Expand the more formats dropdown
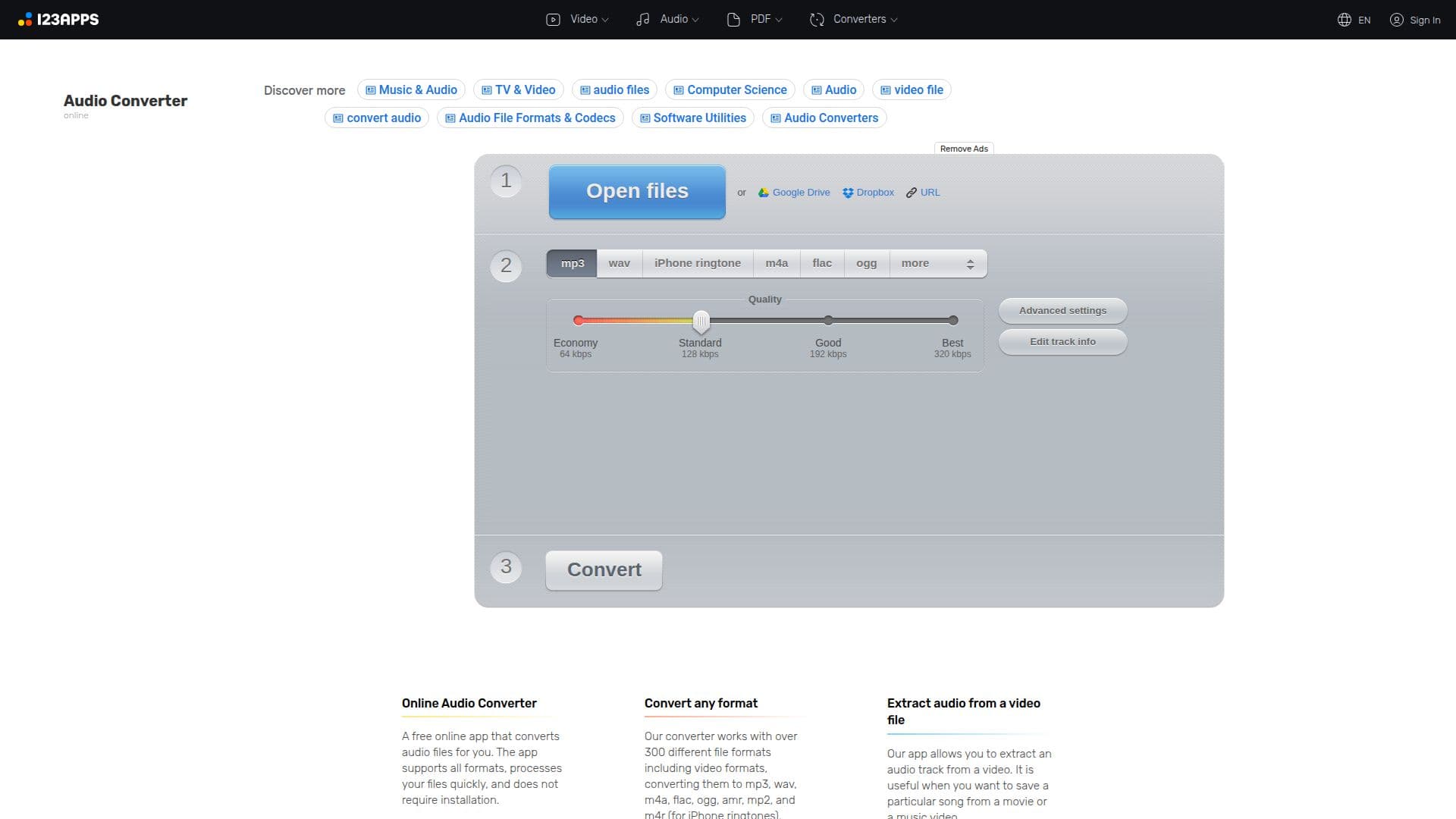The width and height of the screenshot is (1456, 819). [938, 263]
